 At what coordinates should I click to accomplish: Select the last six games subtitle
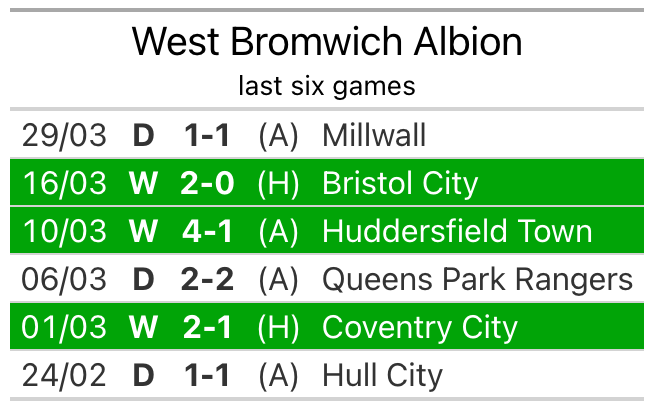point(327,86)
